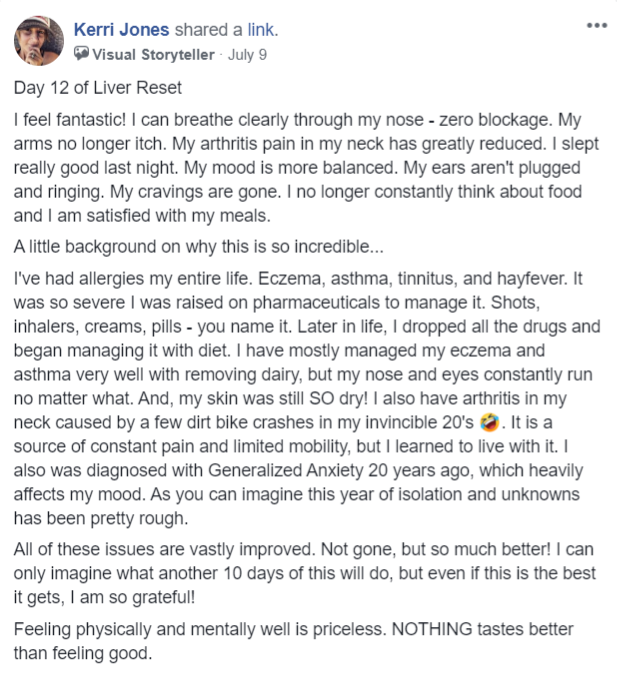Open the three-dot post options menu
The image size is (617, 675).
tap(597, 25)
